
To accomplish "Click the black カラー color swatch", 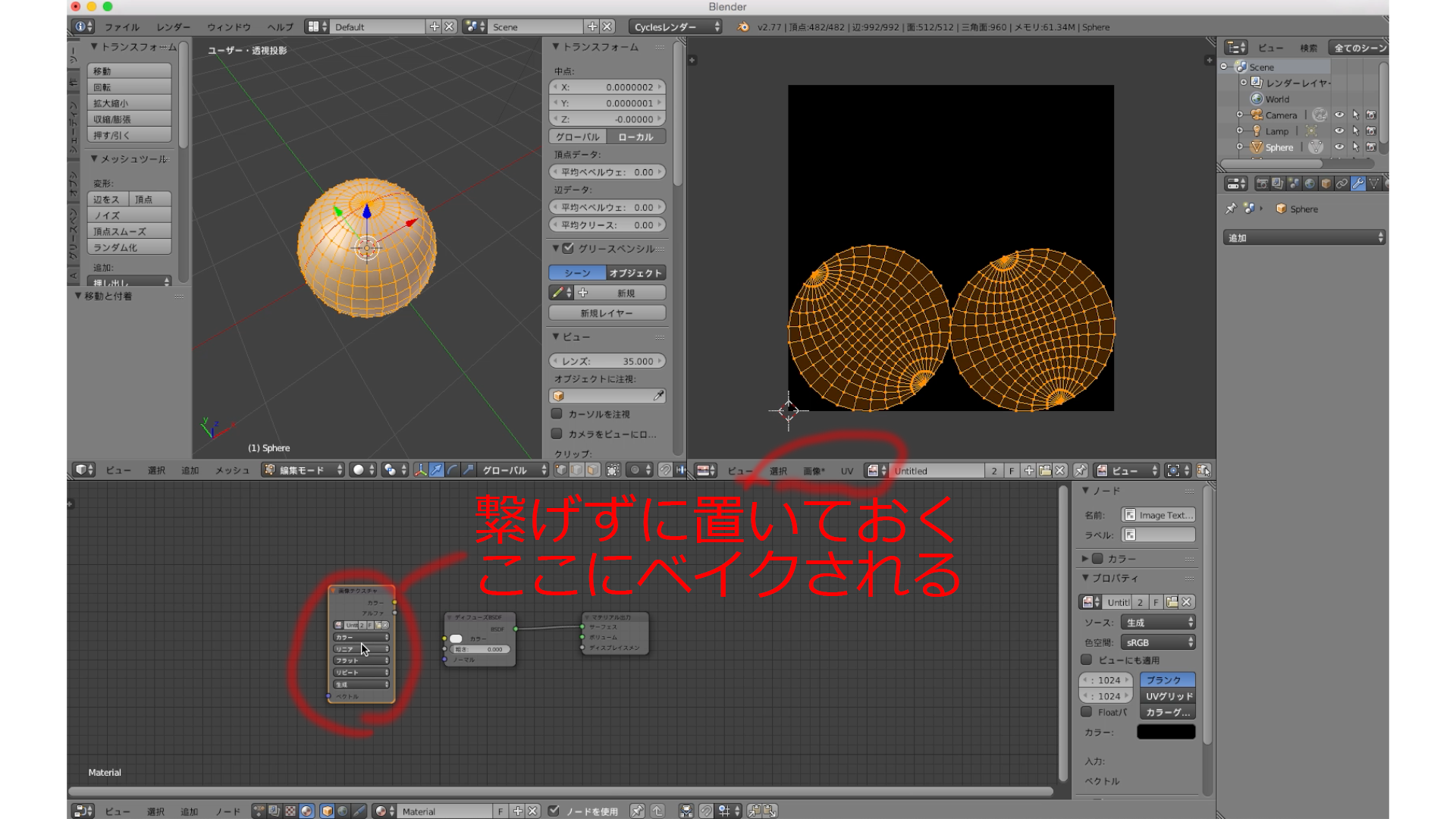I will pos(1166,732).
